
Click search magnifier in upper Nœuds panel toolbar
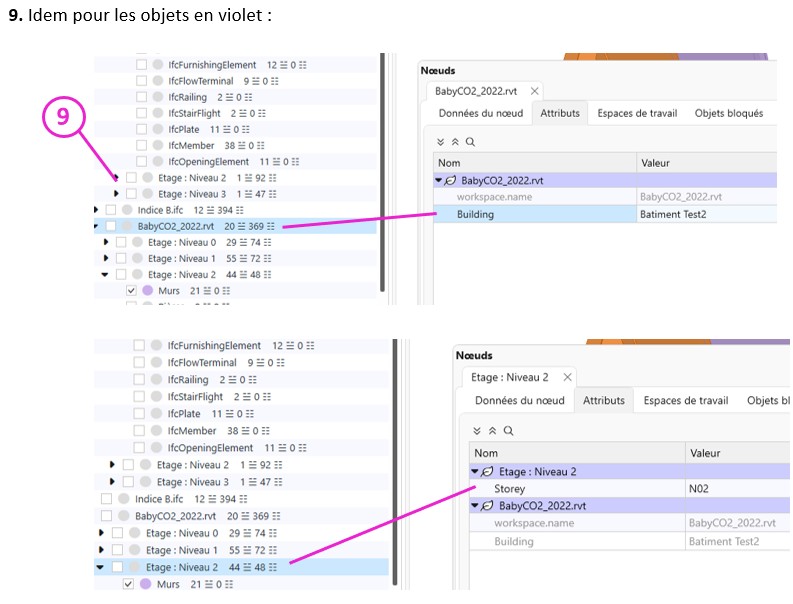470,143
